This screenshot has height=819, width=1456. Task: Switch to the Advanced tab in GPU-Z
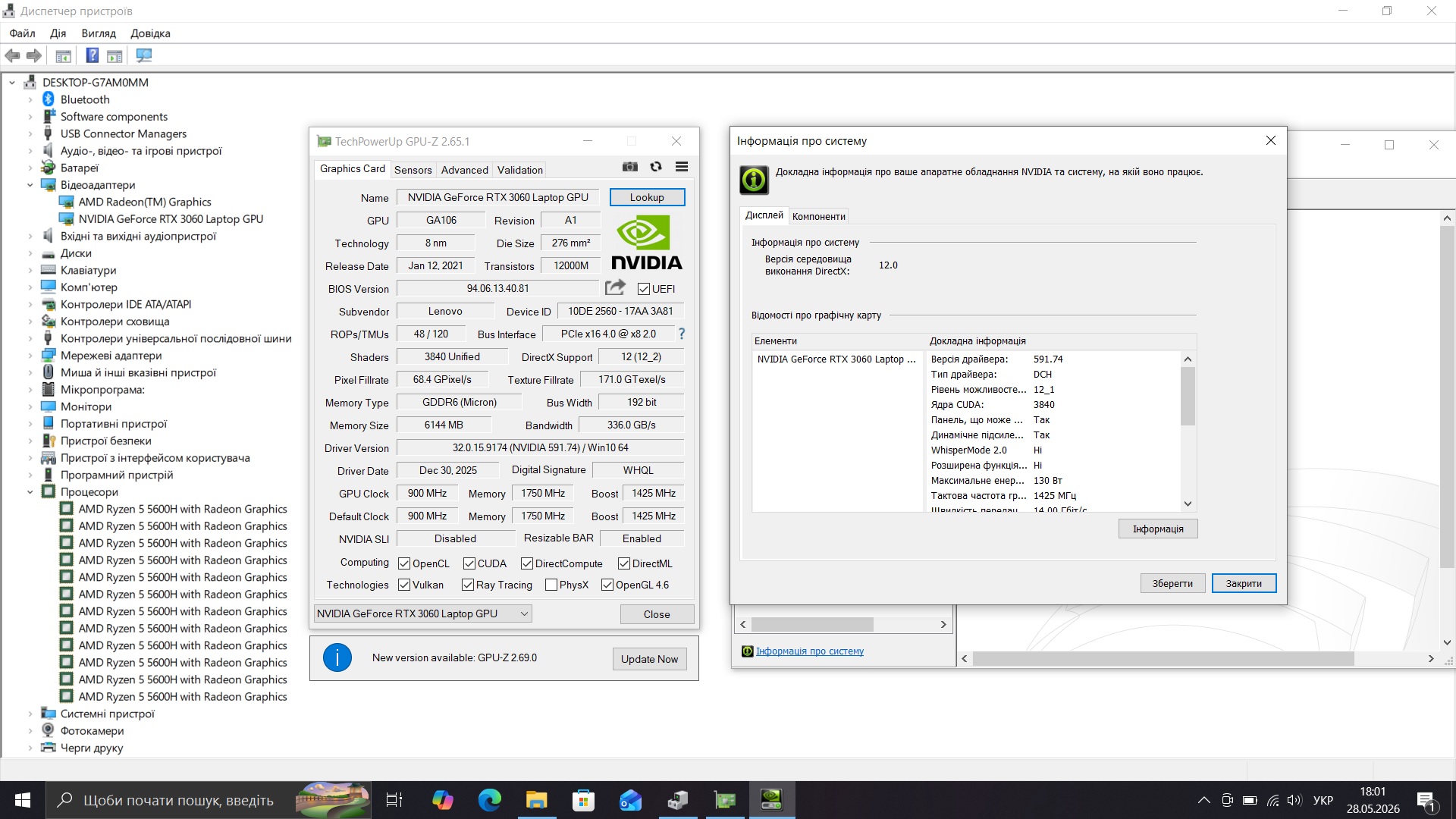click(x=464, y=170)
